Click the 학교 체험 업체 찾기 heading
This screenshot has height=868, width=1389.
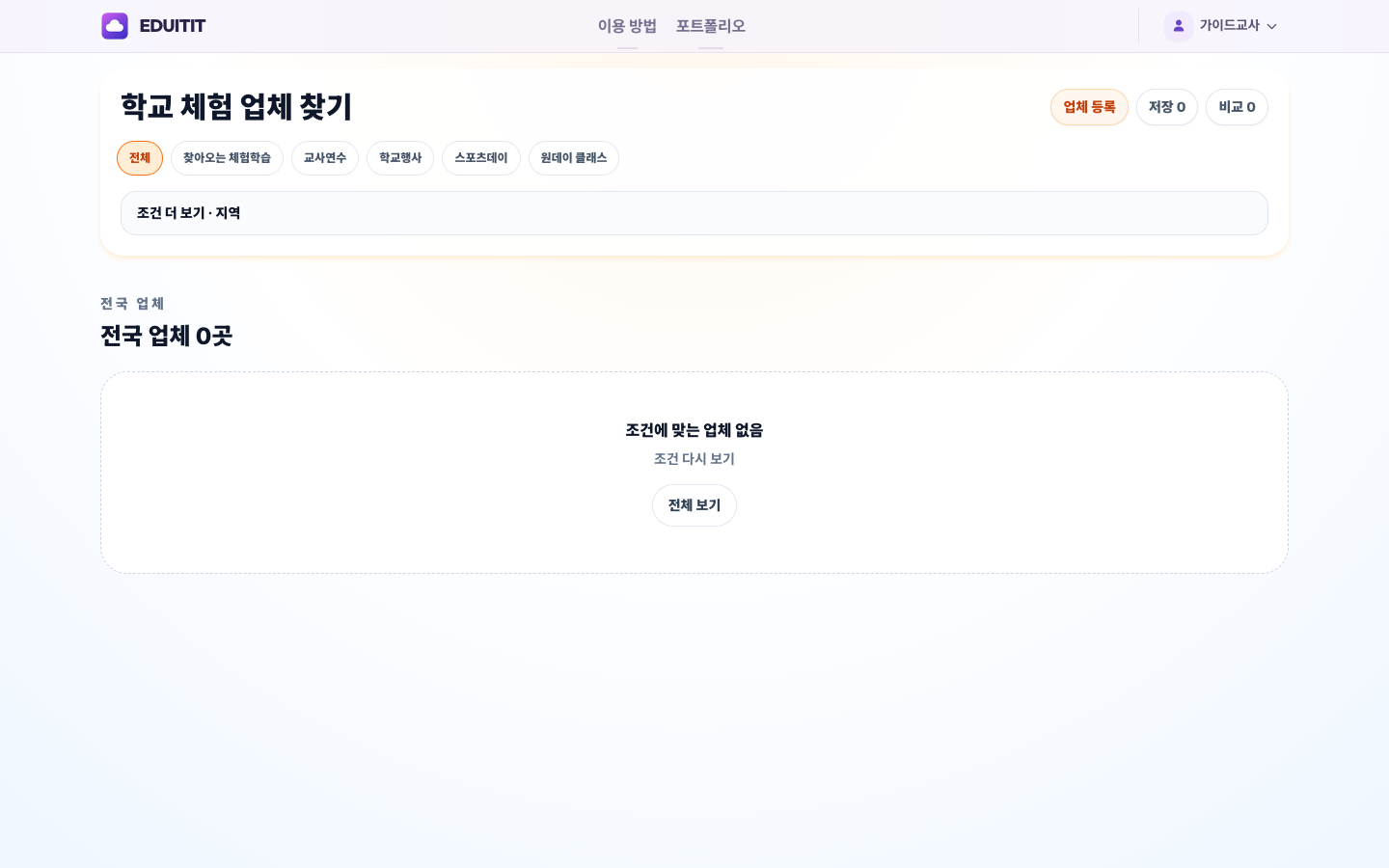[x=236, y=107]
